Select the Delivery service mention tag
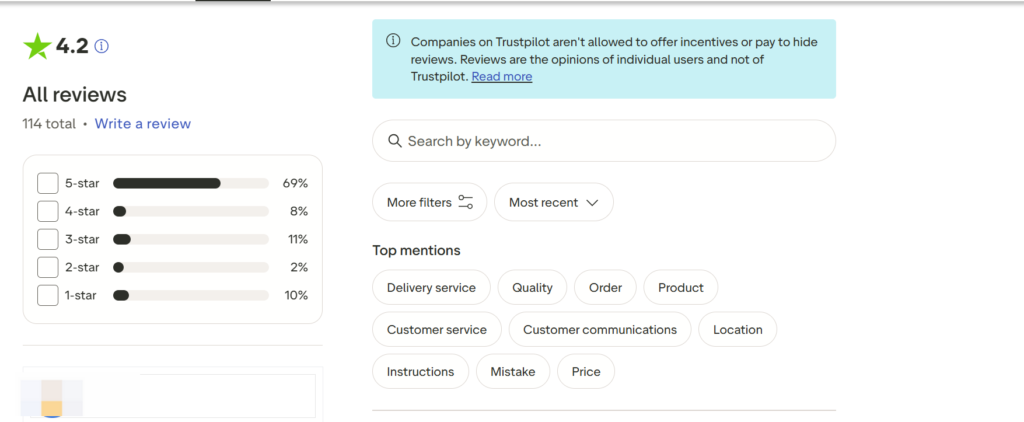Image resolution: width=1024 pixels, height=422 pixels. tap(431, 288)
